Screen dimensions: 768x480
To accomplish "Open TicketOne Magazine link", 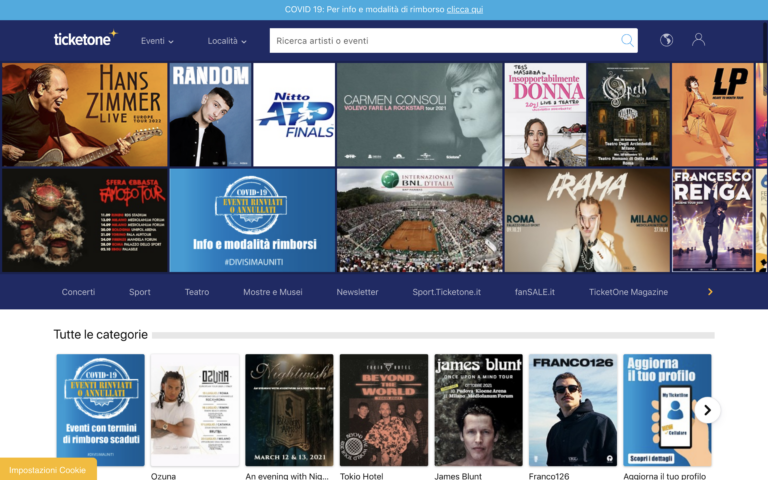I will tap(628, 292).
